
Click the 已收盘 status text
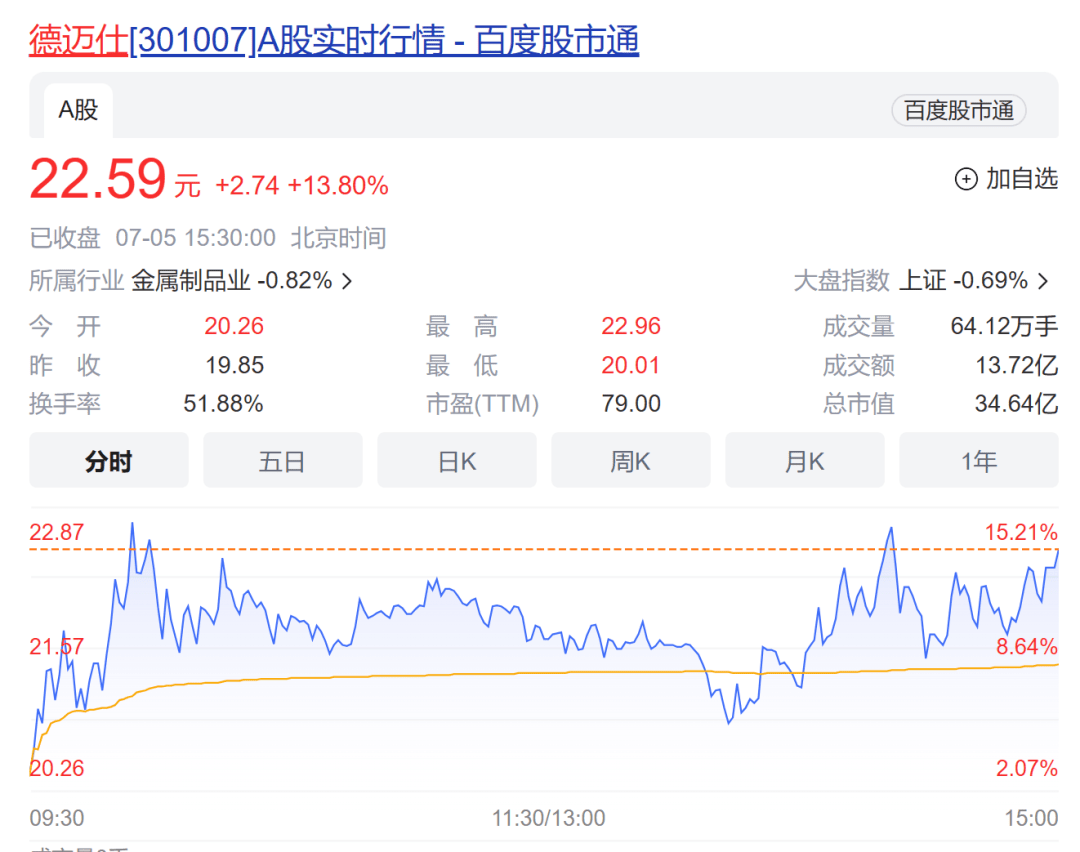coord(65,238)
